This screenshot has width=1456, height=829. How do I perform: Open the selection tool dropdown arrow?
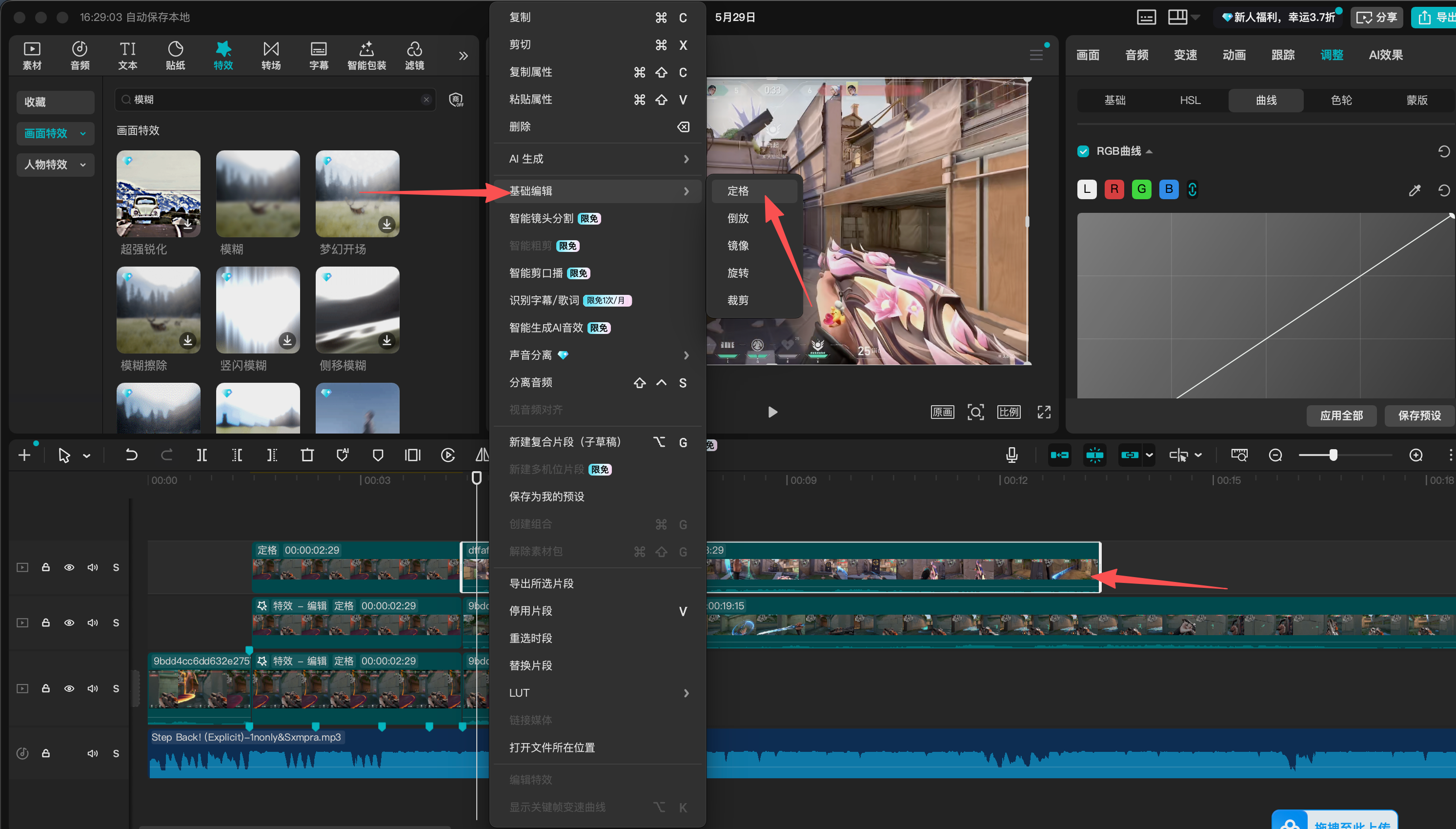86,456
